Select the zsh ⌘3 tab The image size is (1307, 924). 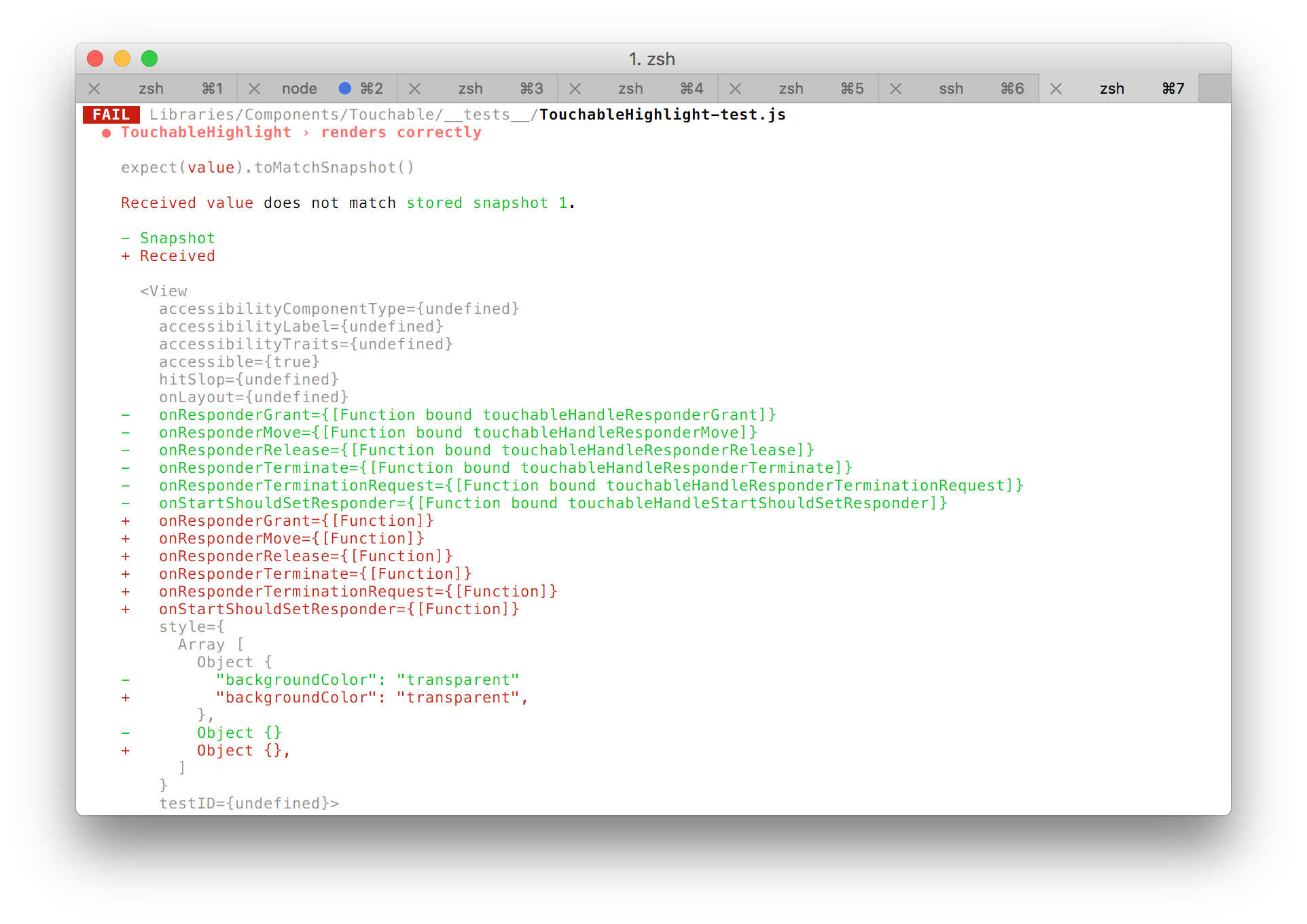tap(470, 89)
